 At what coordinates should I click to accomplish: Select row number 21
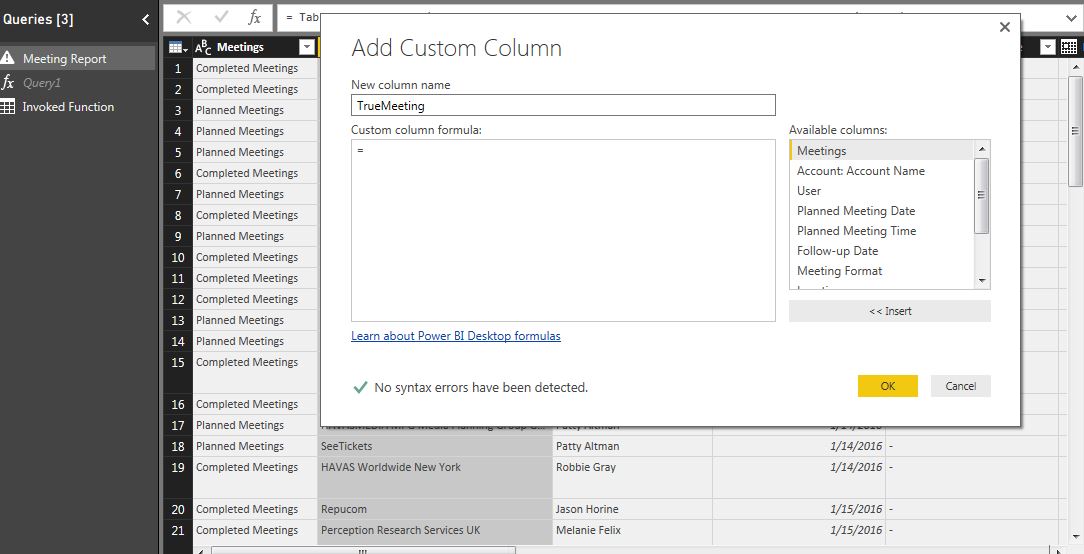point(178,530)
